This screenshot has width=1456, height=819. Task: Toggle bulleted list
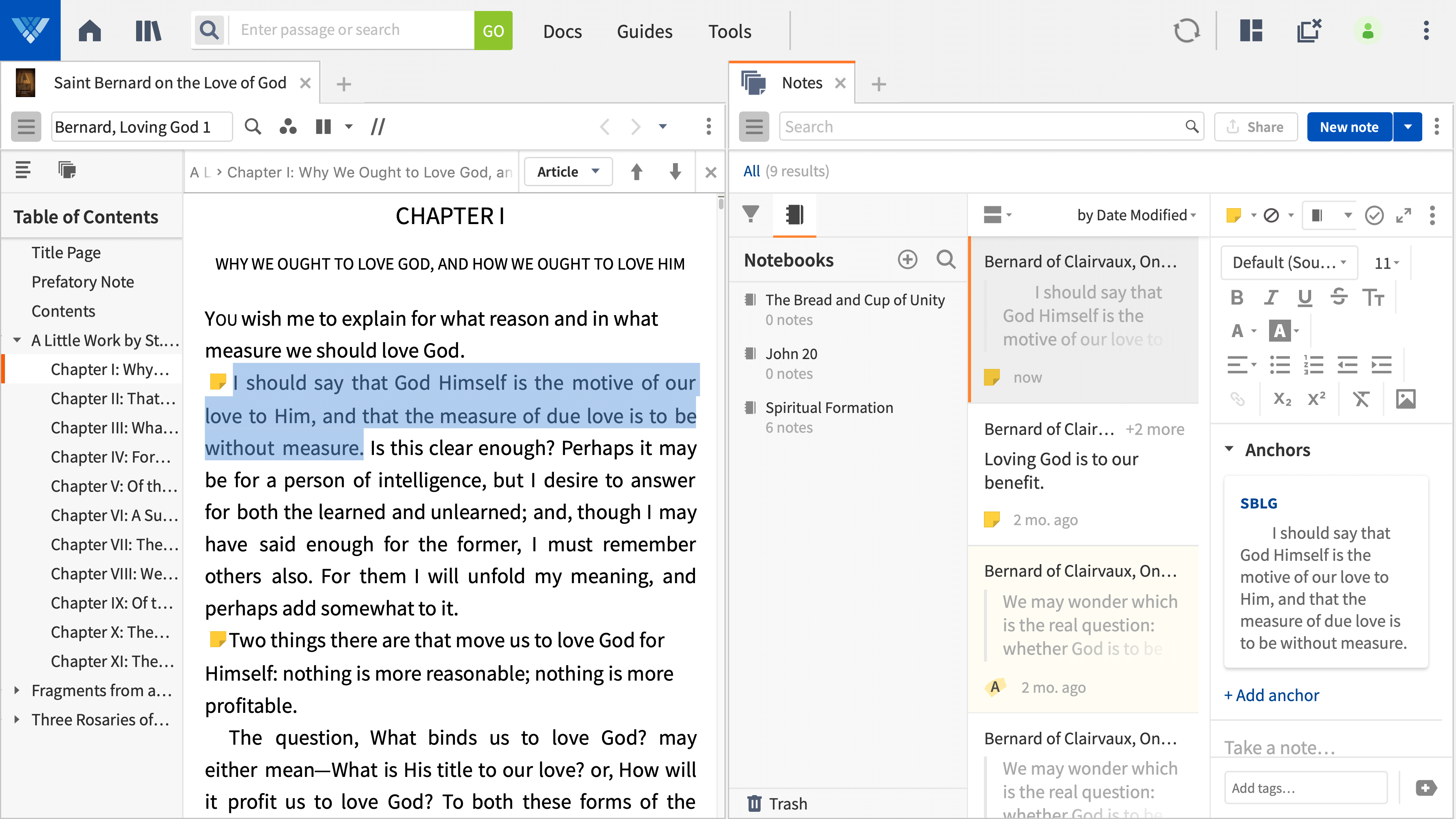tap(1280, 364)
